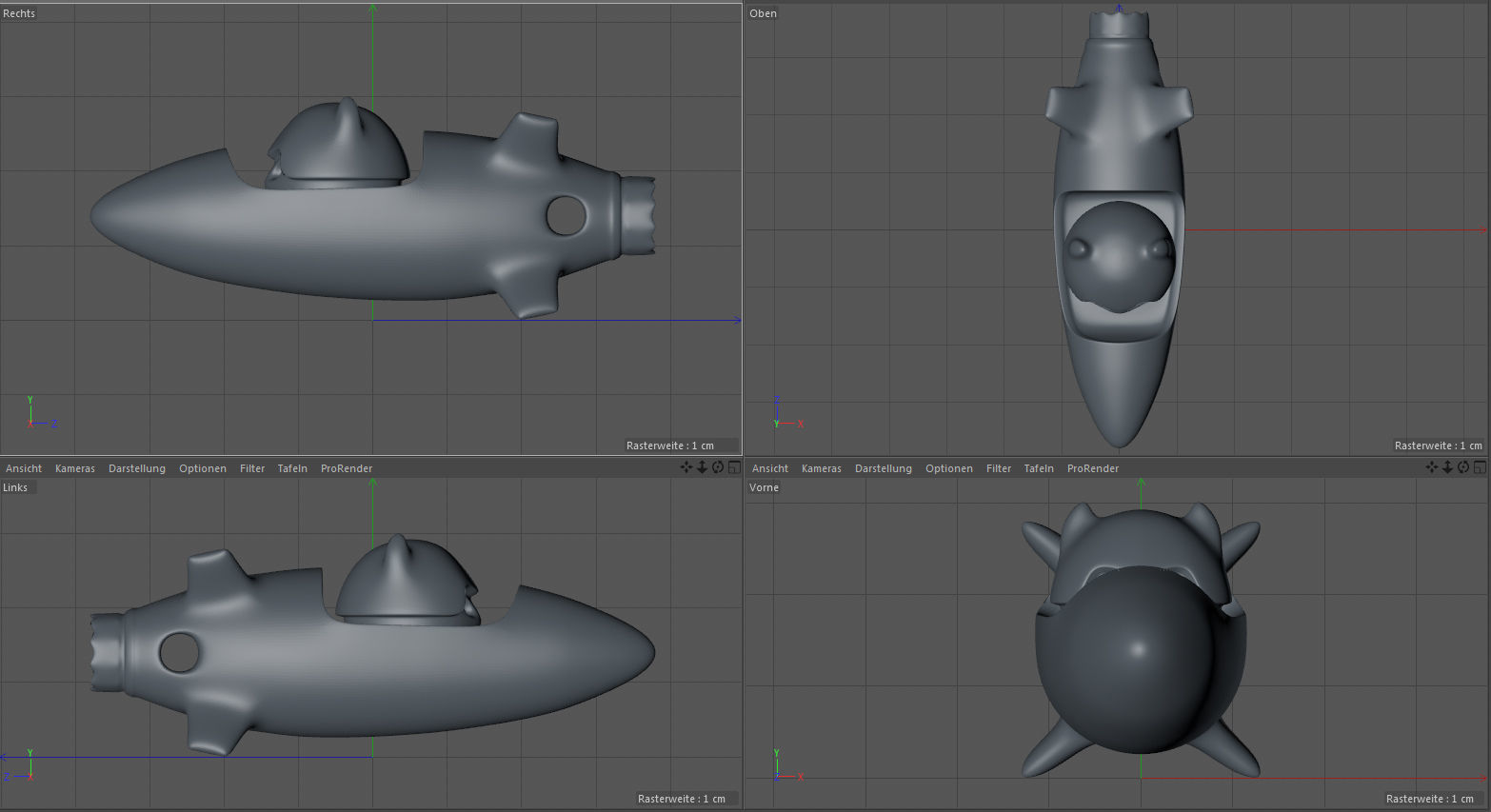Viewport: 1491px width, 812px height.
Task: Open the Tafeln menu of the Vorne viewport
Action: (1038, 467)
